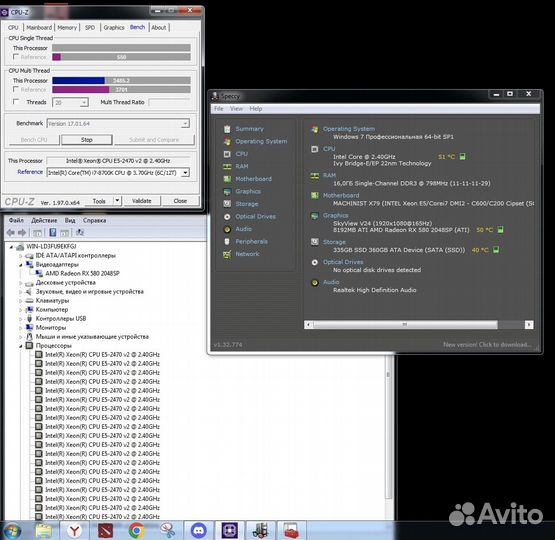Launch Chrome from the taskbar

point(136,531)
